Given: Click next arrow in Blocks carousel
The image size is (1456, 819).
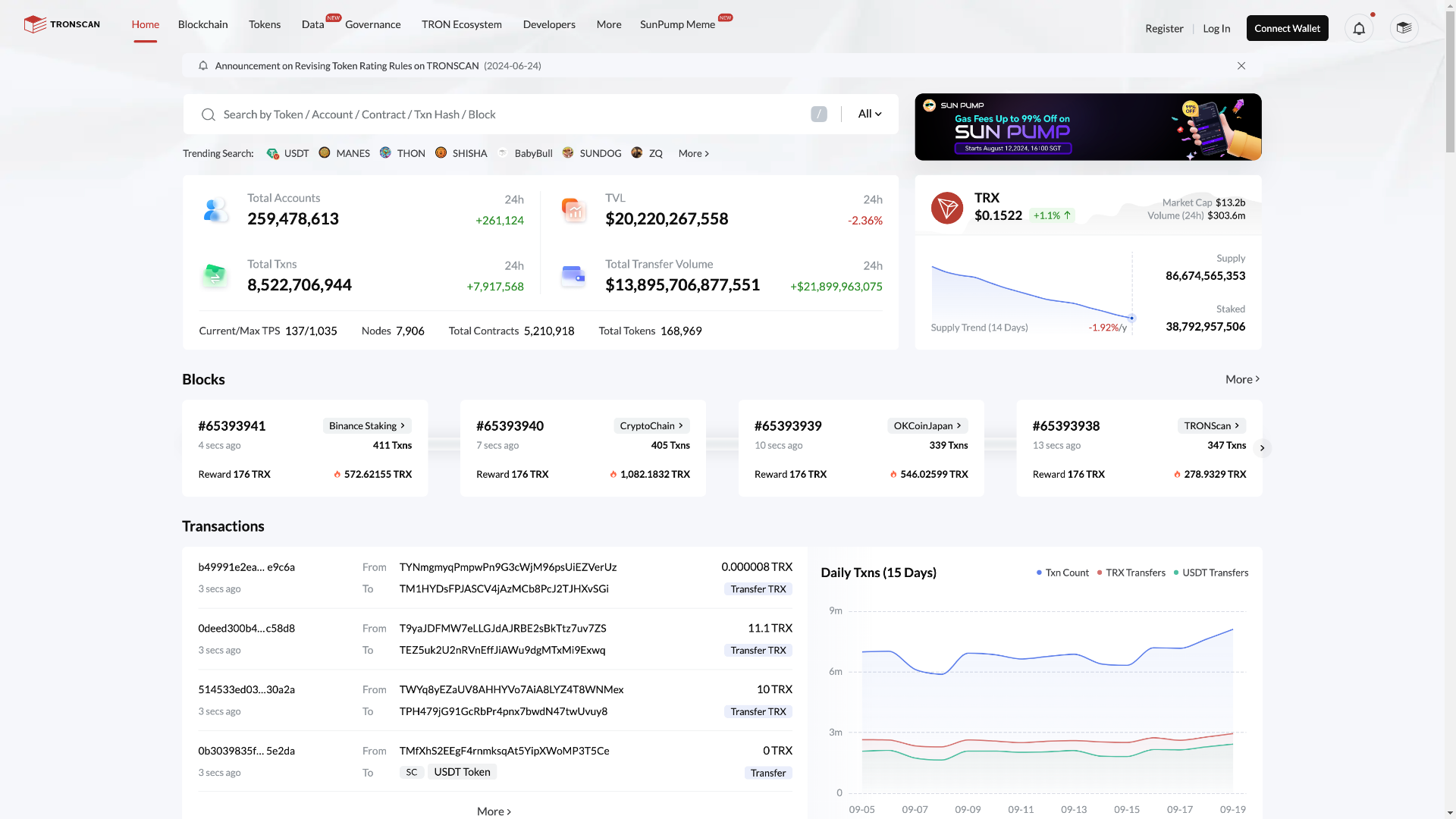Looking at the screenshot, I should 1262,448.
